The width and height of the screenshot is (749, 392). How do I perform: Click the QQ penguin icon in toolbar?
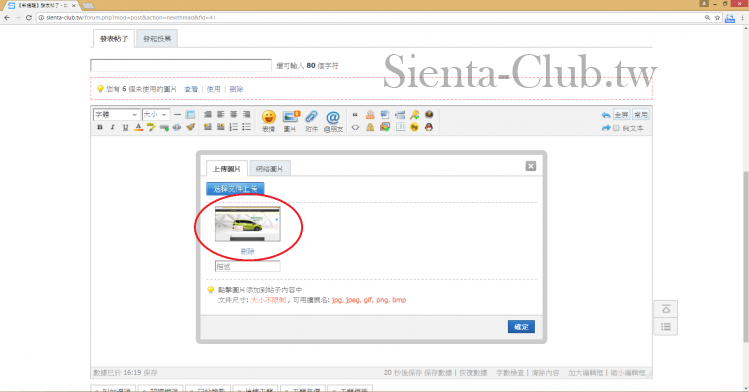click(429, 127)
